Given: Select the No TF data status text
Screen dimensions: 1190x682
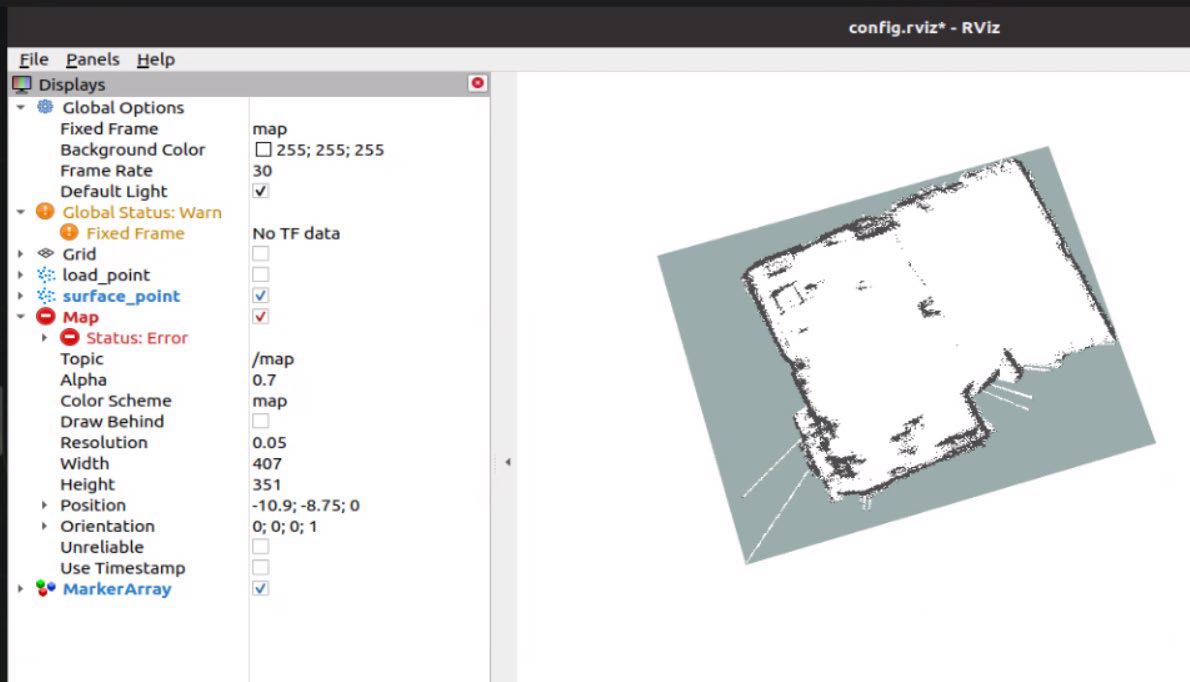Looking at the screenshot, I should pos(296,233).
